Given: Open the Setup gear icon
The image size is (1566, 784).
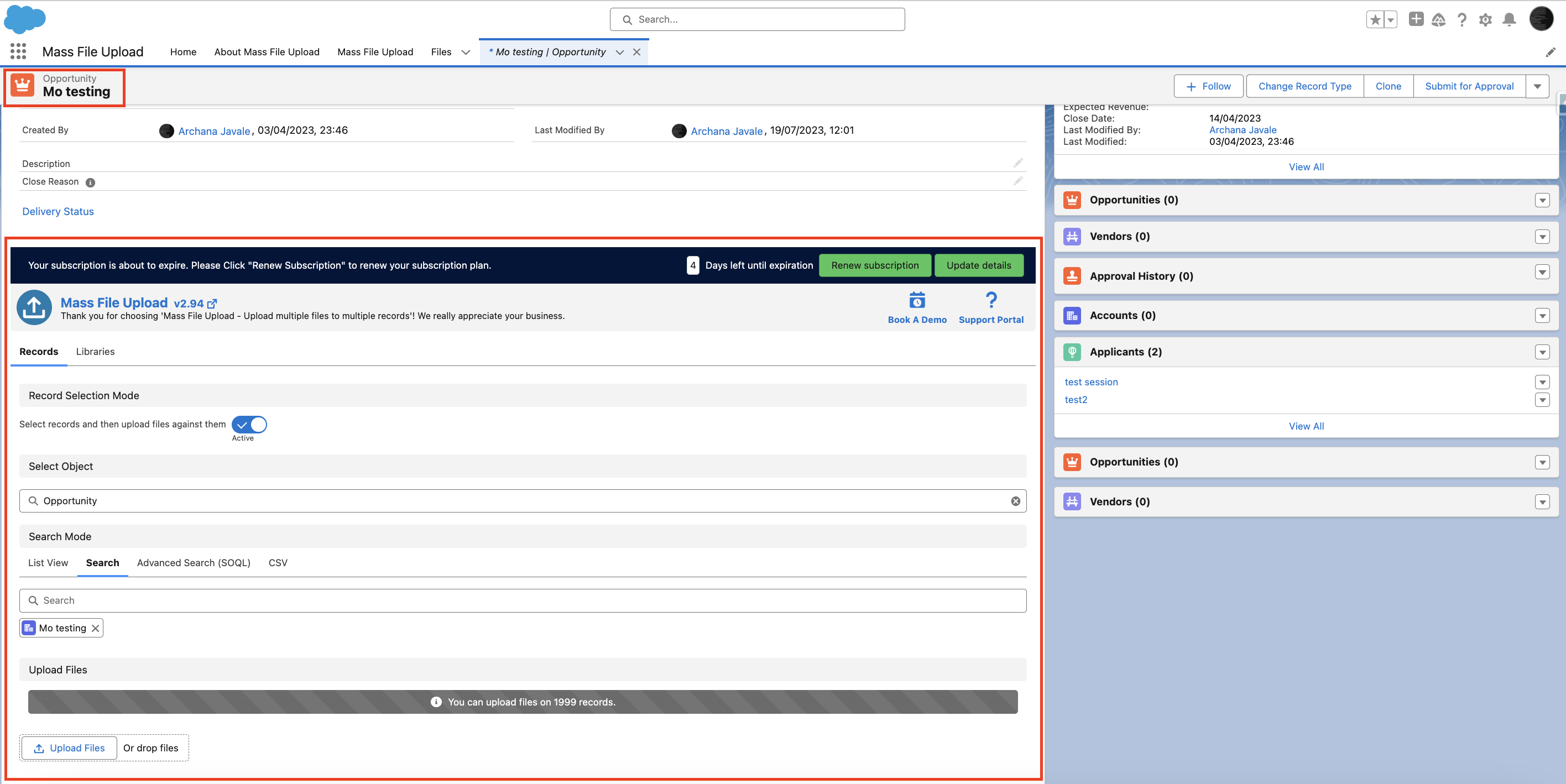Looking at the screenshot, I should click(x=1485, y=20).
